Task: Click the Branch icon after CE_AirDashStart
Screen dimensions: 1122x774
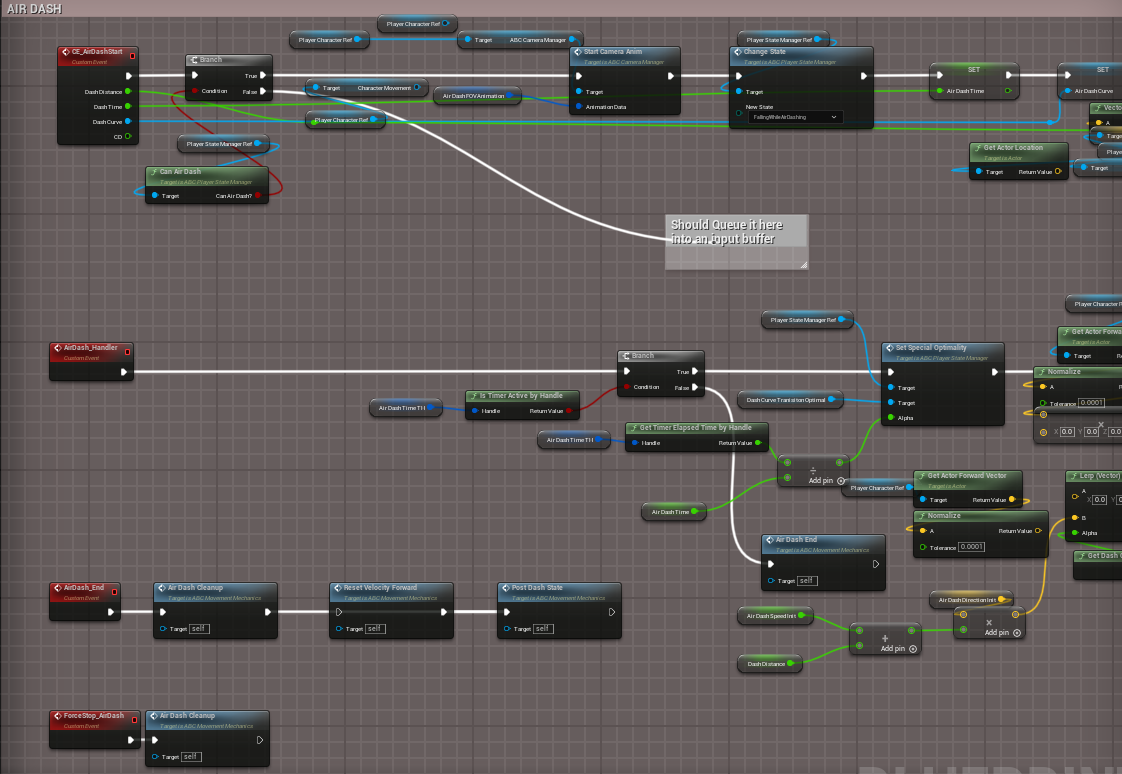Action: 194,60
